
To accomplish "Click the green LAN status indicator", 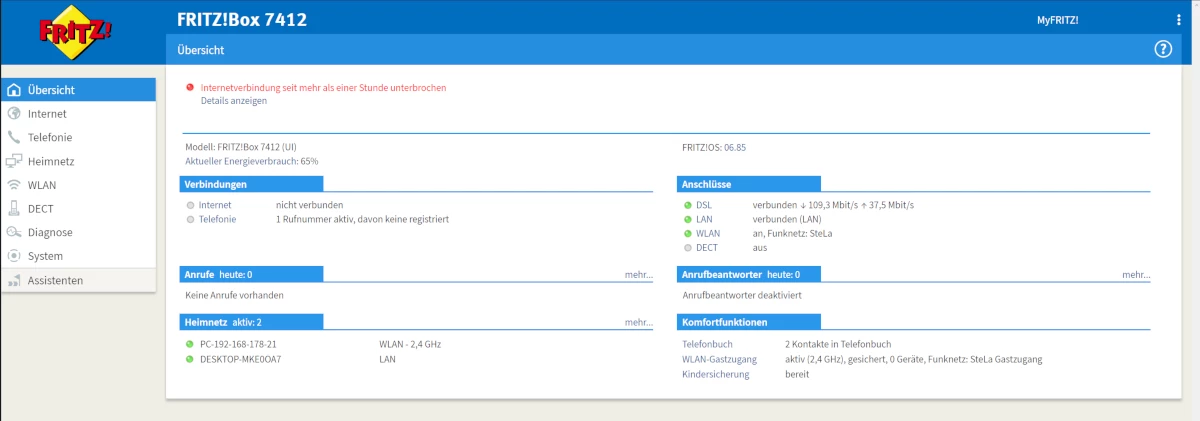I will click(688, 219).
